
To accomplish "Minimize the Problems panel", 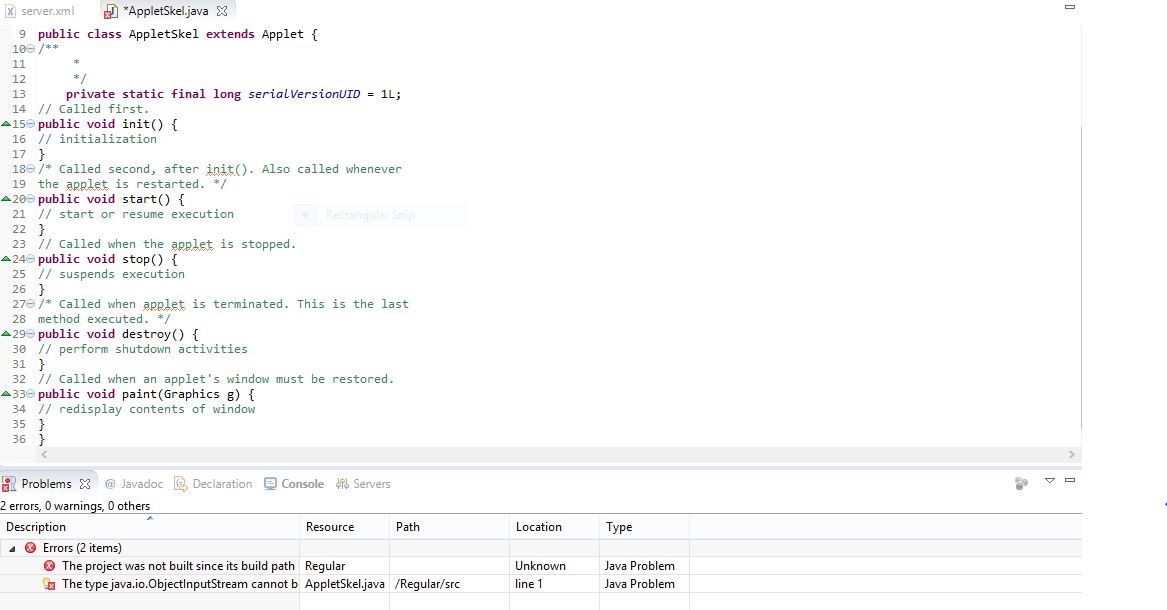I will click(1070, 481).
